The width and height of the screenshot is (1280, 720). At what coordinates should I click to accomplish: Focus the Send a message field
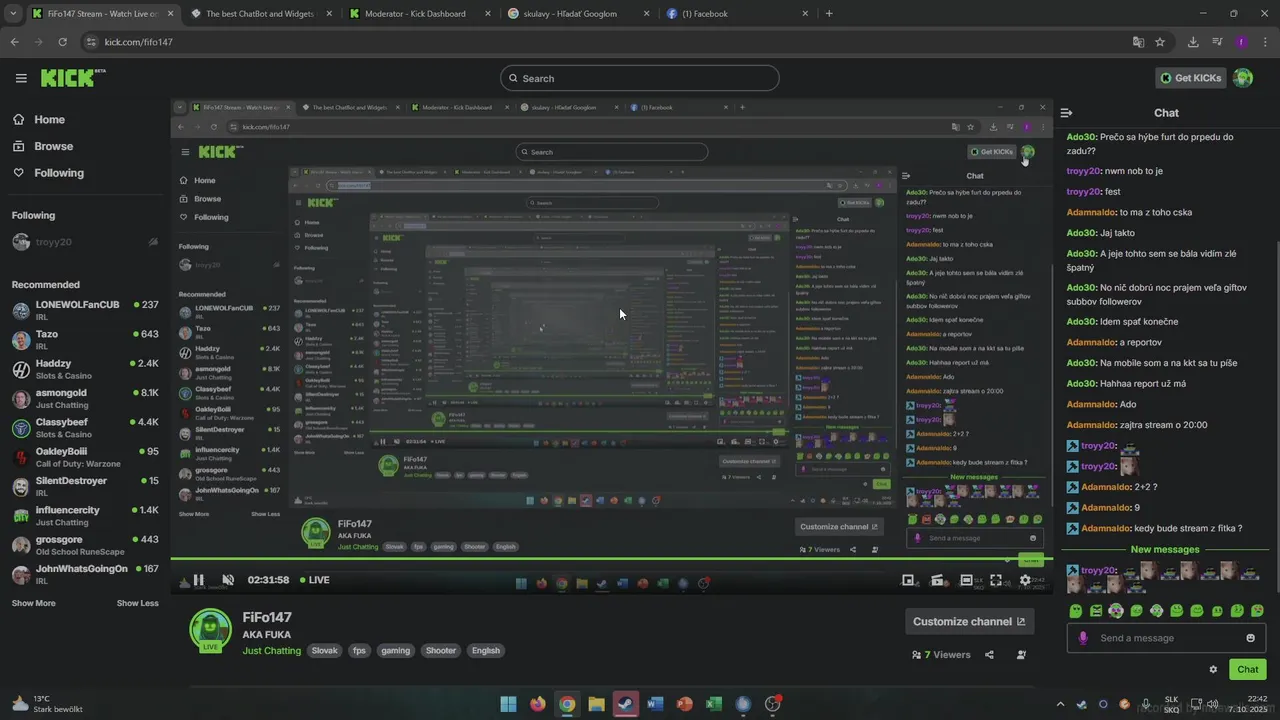[x=1167, y=638]
